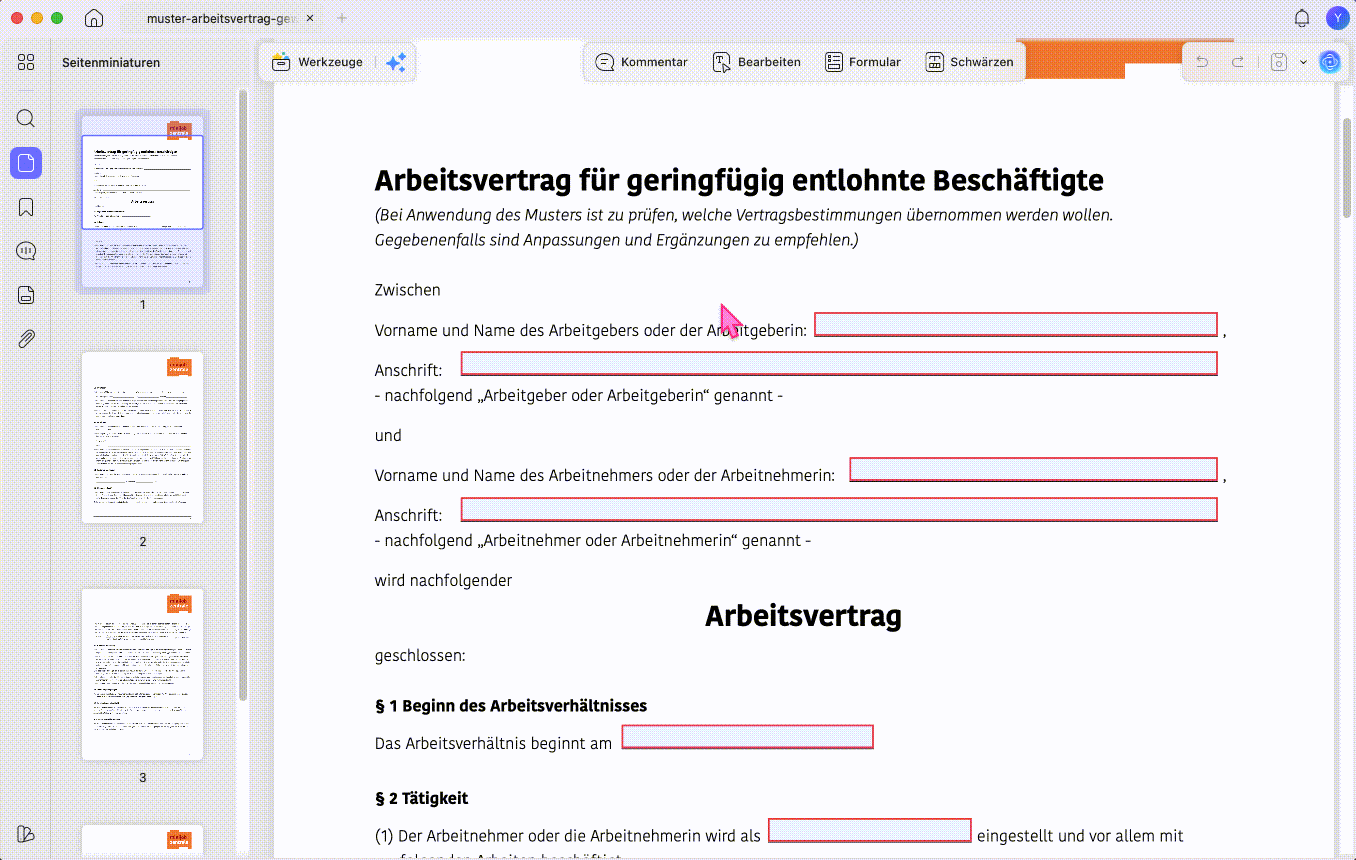Expand the save options dropdown arrow

coord(1303,62)
